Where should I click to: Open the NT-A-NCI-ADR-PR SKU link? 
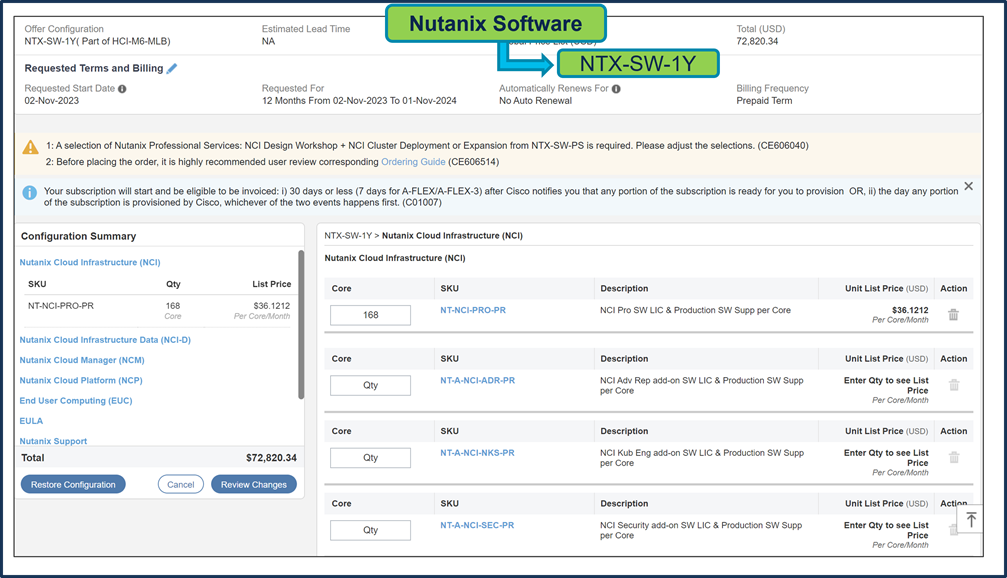coord(477,380)
